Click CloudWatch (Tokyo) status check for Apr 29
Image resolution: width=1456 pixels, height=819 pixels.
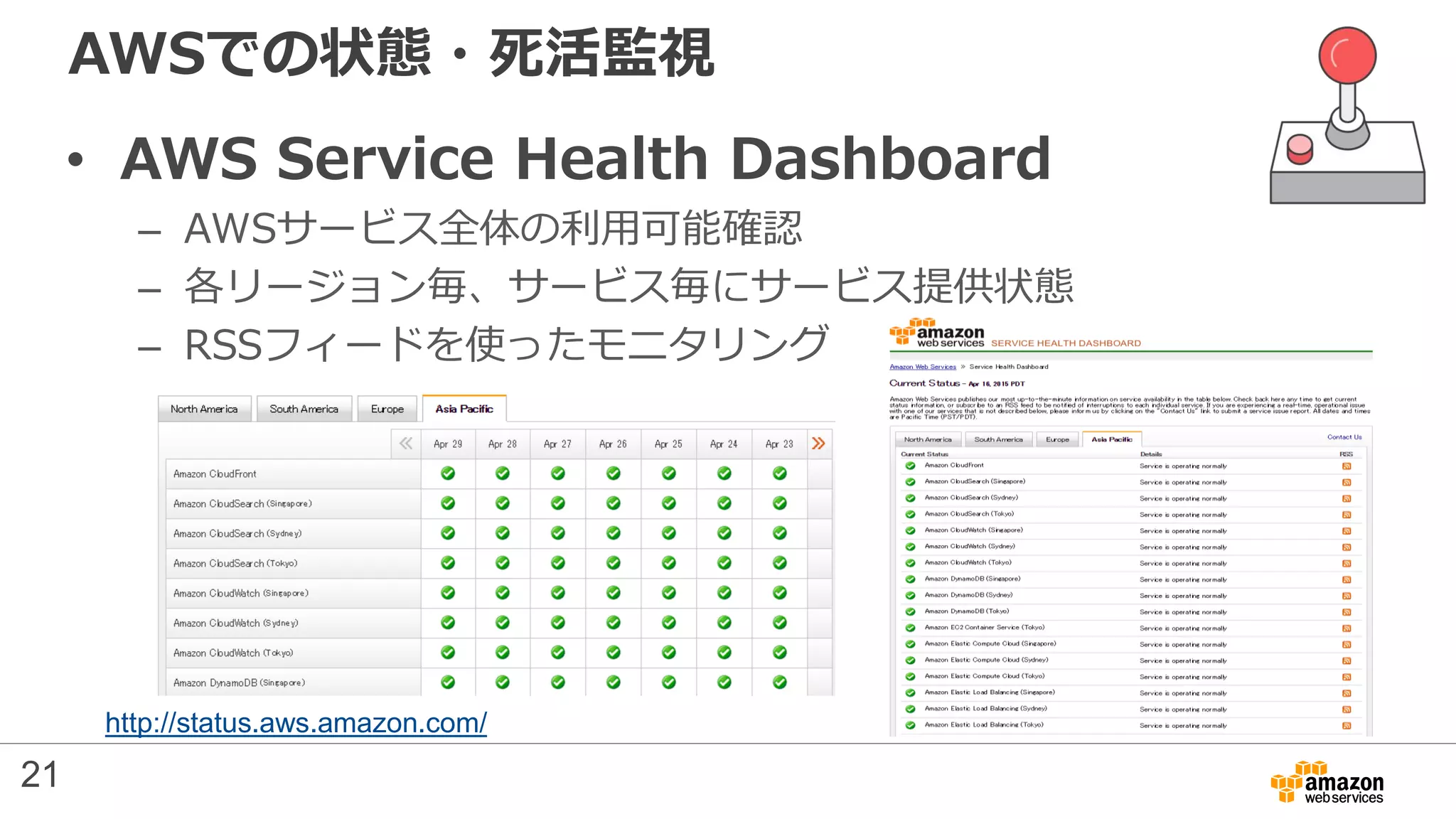point(448,653)
